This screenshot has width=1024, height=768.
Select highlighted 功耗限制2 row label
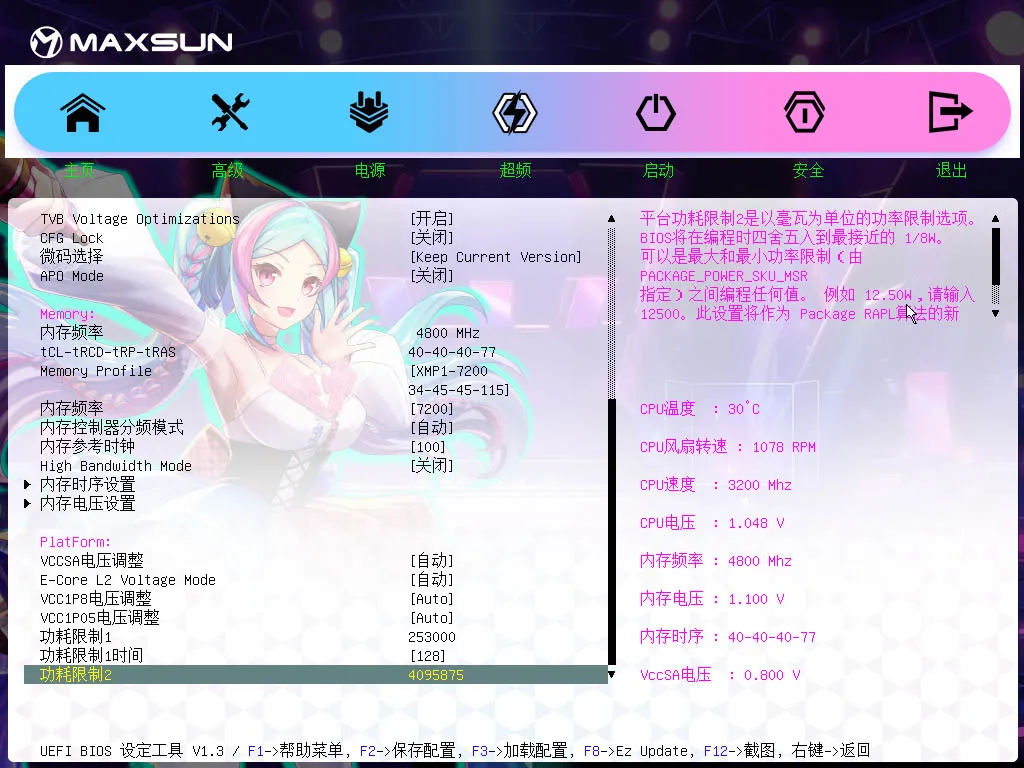[76, 675]
